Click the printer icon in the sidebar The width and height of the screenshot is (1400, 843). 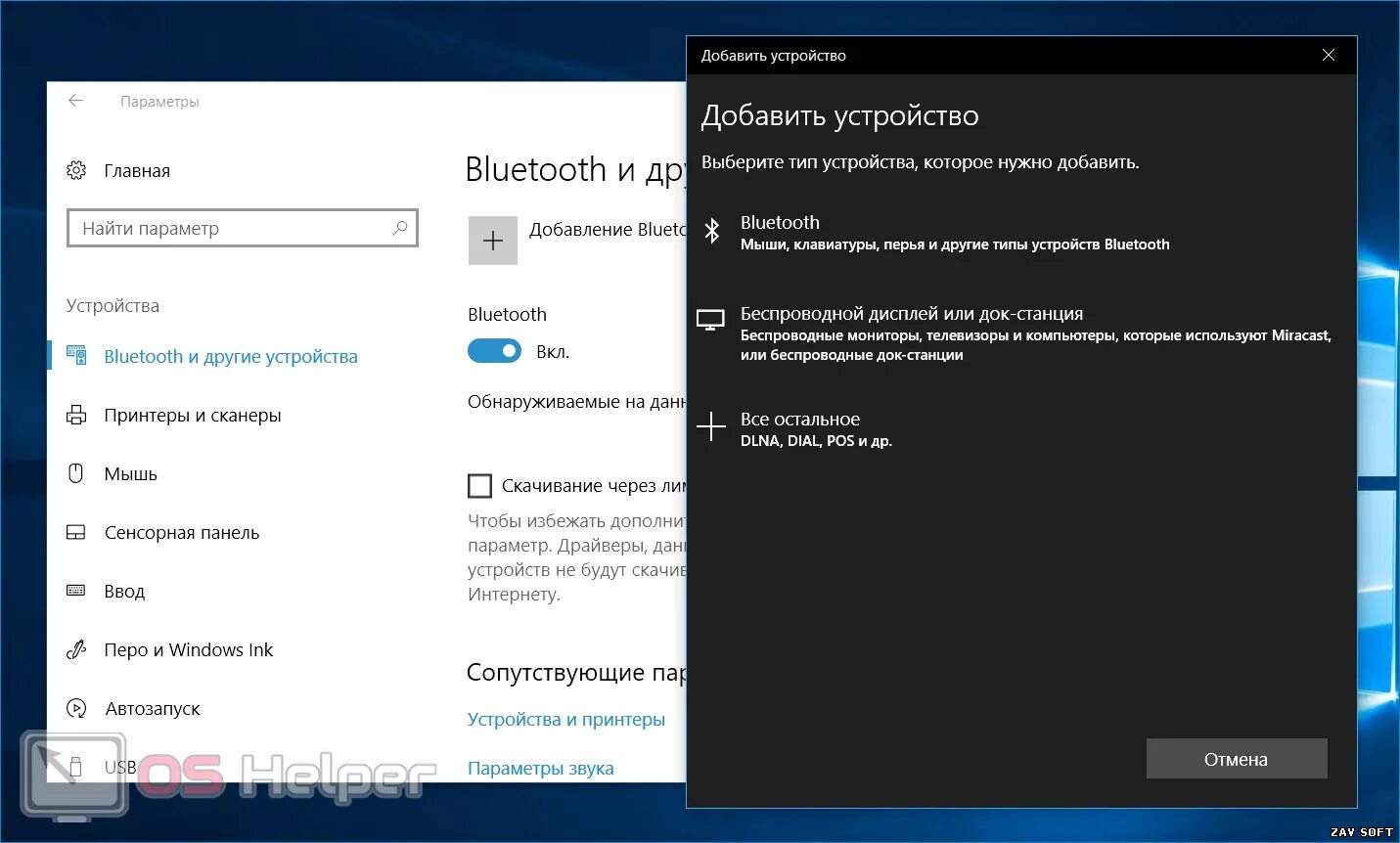click(76, 415)
